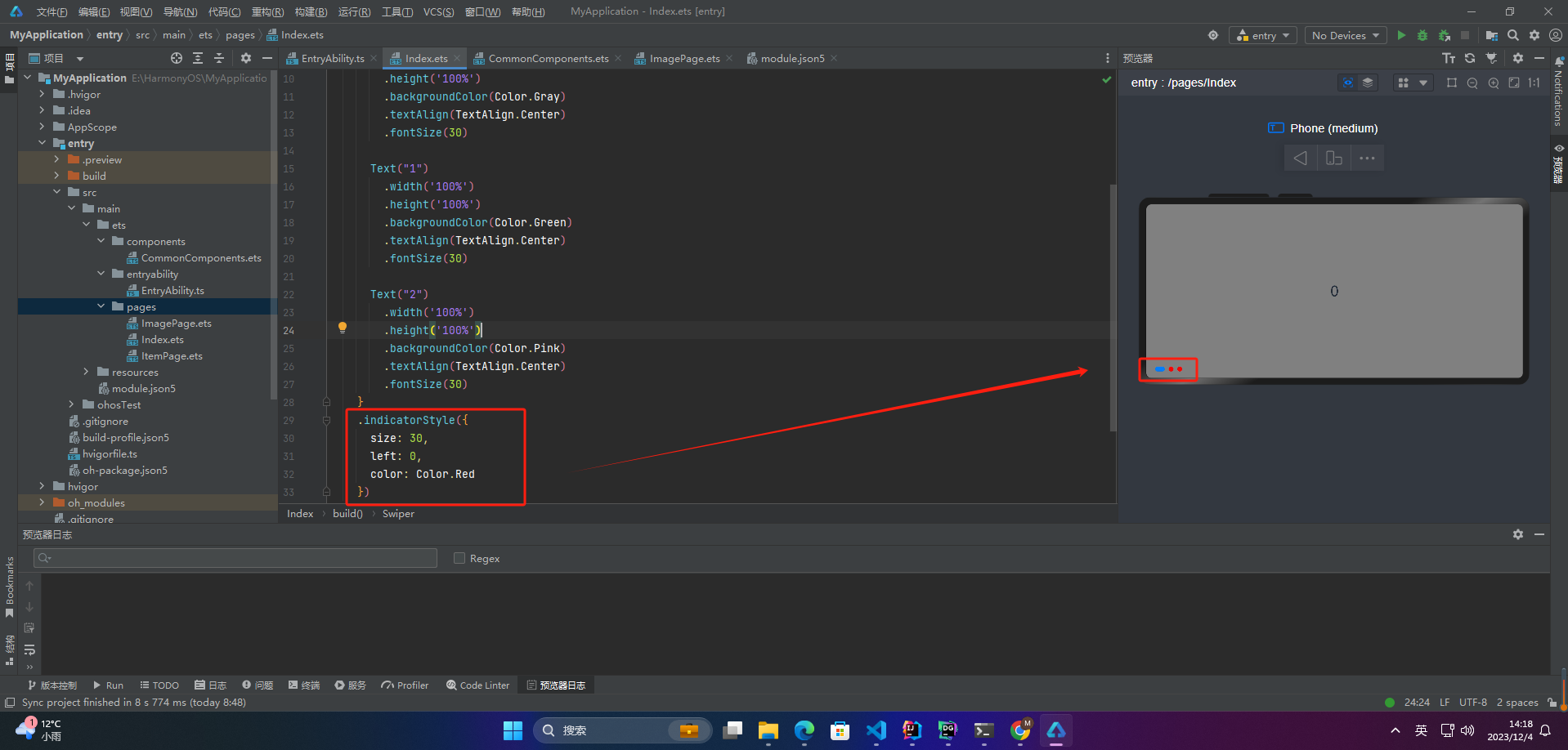This screenshot has width=1568, height=750.
Task: Run the entry module with the green play icon
Action: coord(1401,35)
